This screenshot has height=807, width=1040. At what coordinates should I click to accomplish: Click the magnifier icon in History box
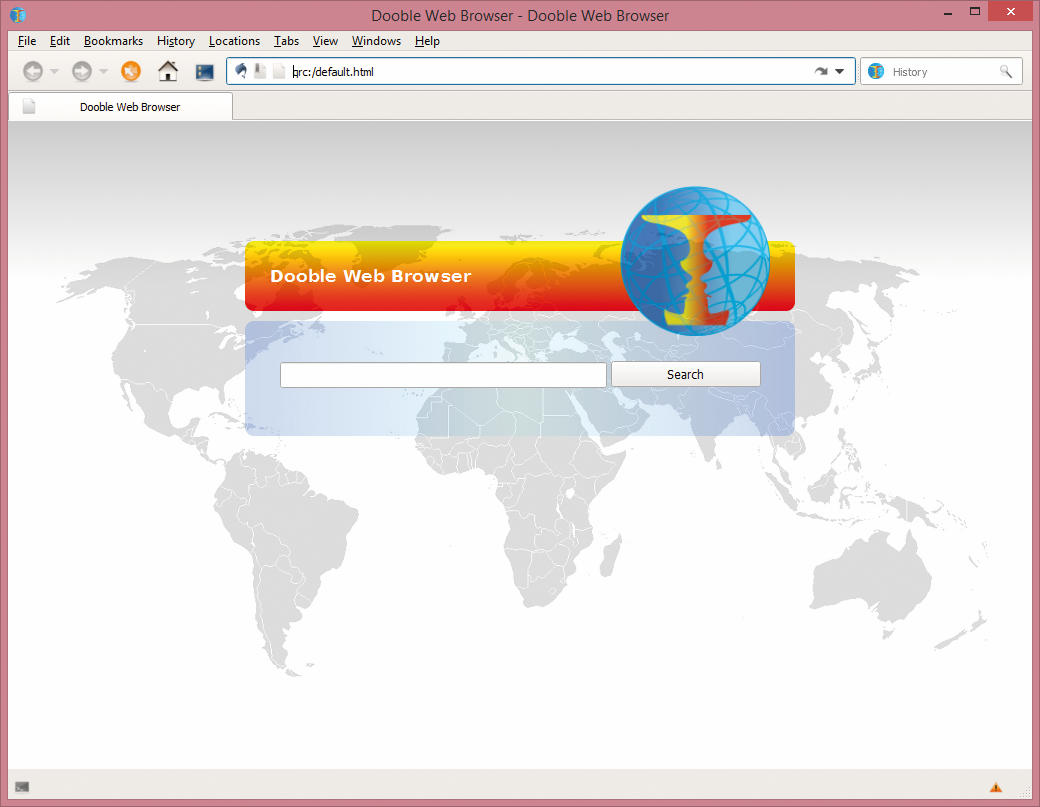pyautogui.click(x=1006, y=72)
